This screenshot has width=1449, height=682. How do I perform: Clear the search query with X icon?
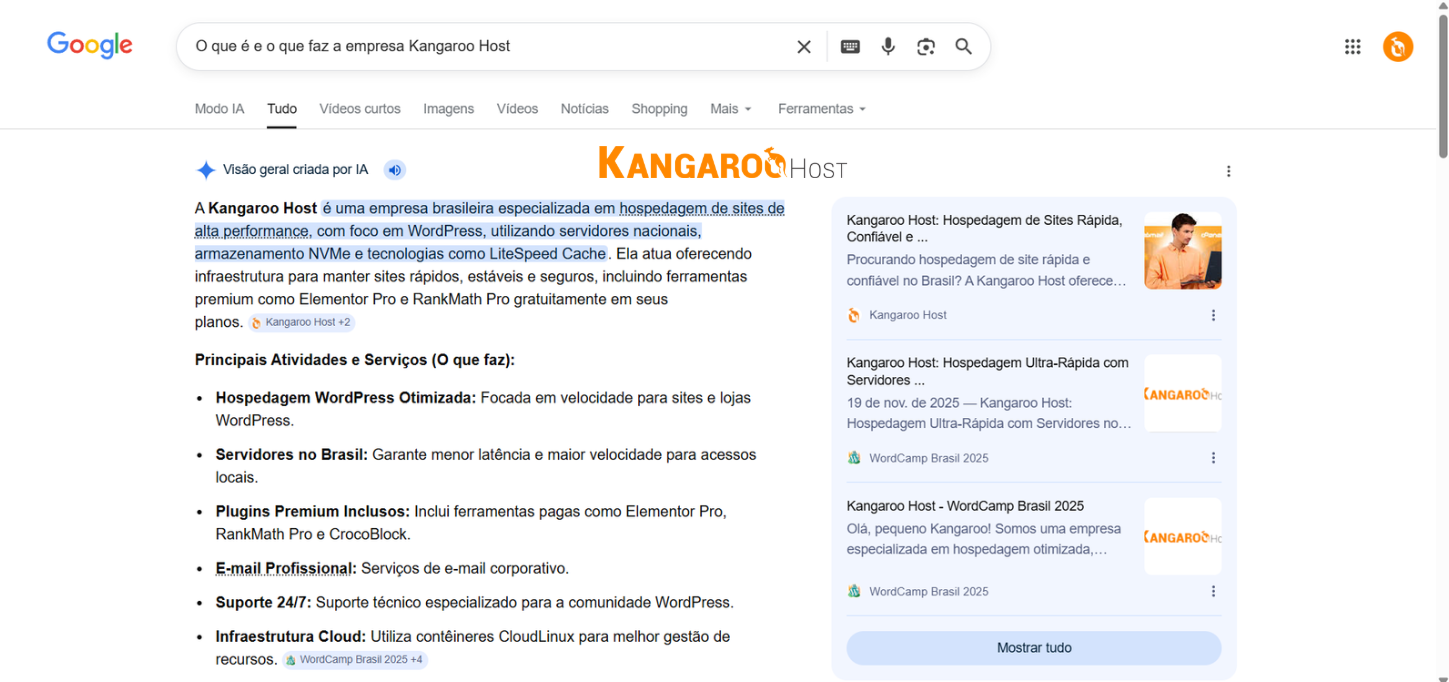[803, 47]
